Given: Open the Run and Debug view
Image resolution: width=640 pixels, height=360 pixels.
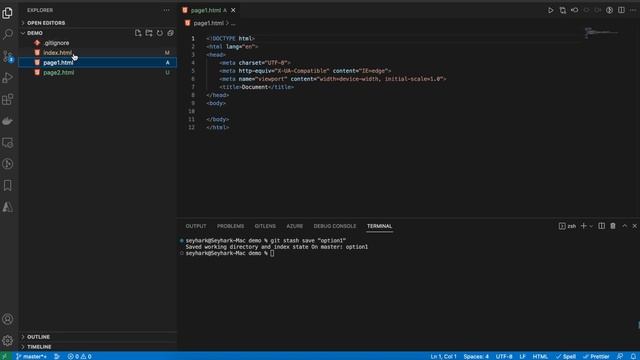Looking at the screenshot, I should pyautogui.click(x=7, y=78).
